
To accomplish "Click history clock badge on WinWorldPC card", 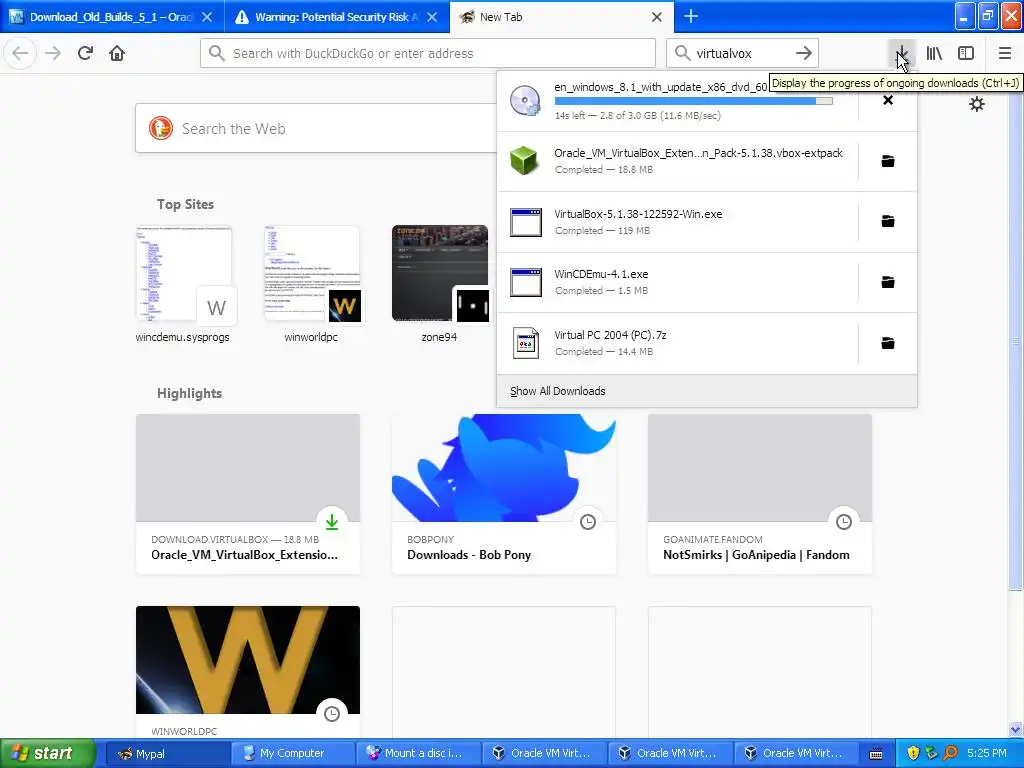I will pyautogui.click(x=332, y=714).
